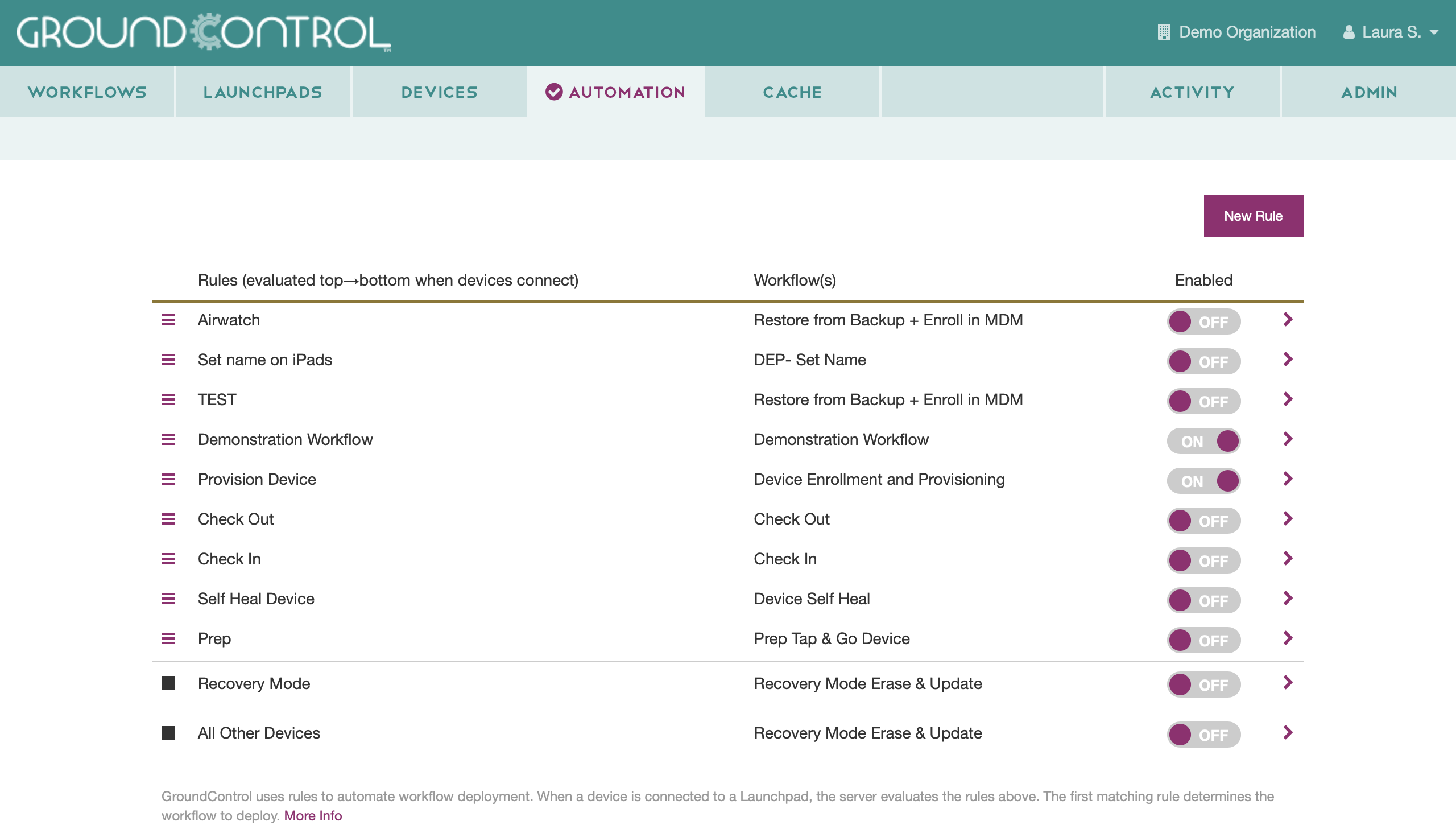Enable the Set name on iPads rule

point(1203,361)
